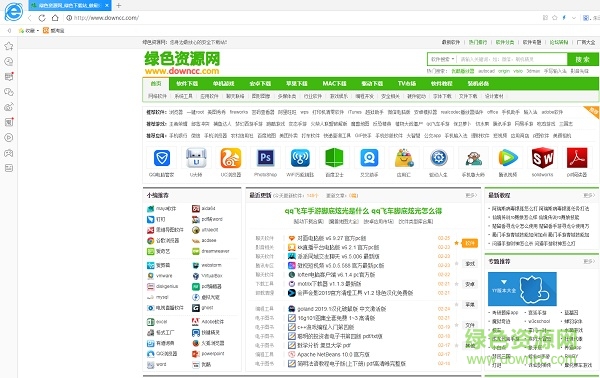
Task: Click the 首页 navigation tab
Action: [x=156, y=83]
